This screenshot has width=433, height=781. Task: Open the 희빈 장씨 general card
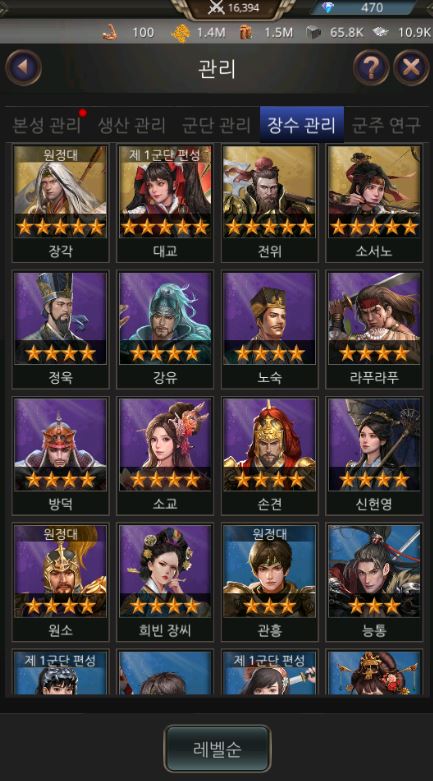[x=165, y=583]
